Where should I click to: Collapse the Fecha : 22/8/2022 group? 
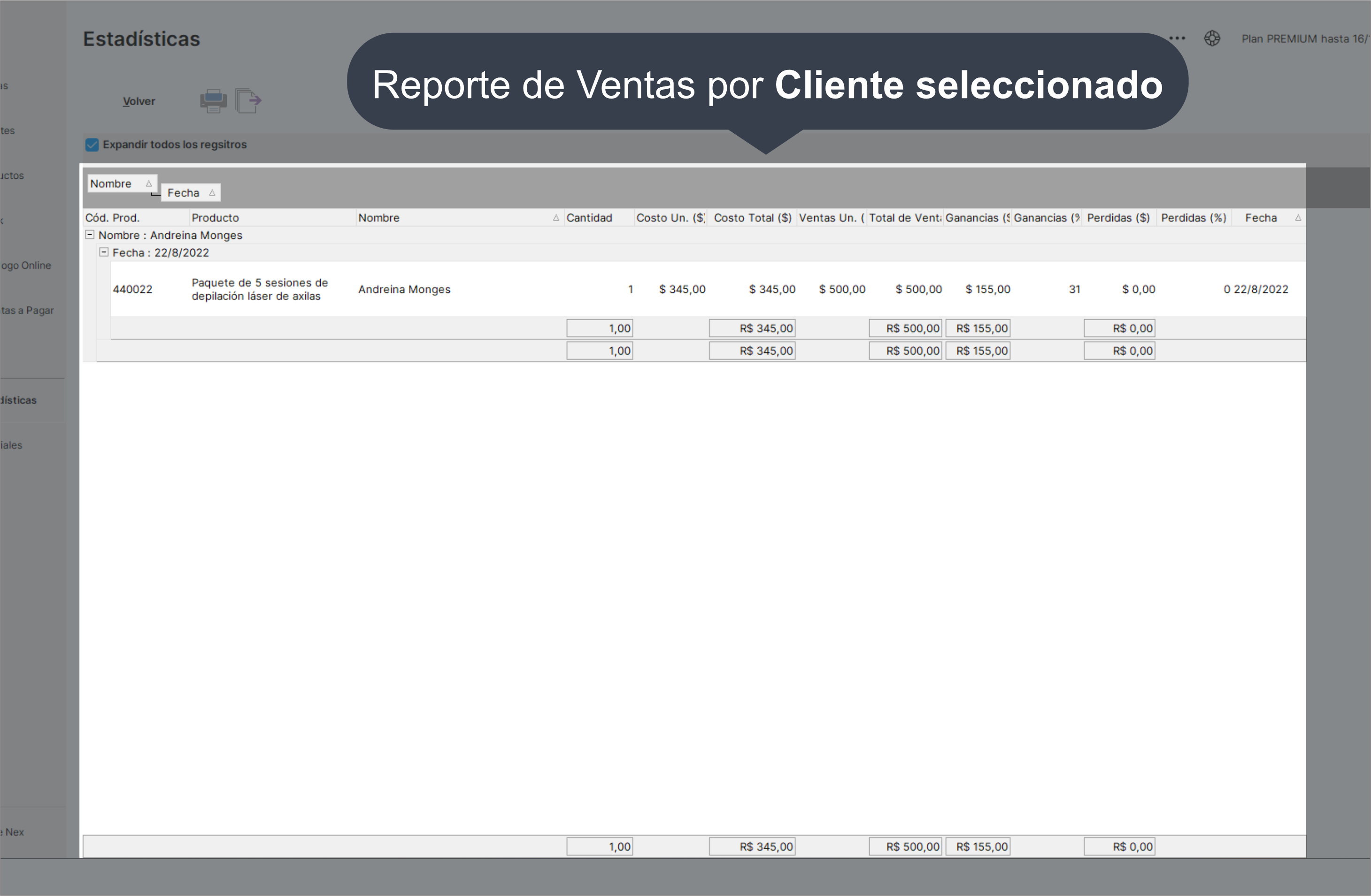[x=104, y=252]
